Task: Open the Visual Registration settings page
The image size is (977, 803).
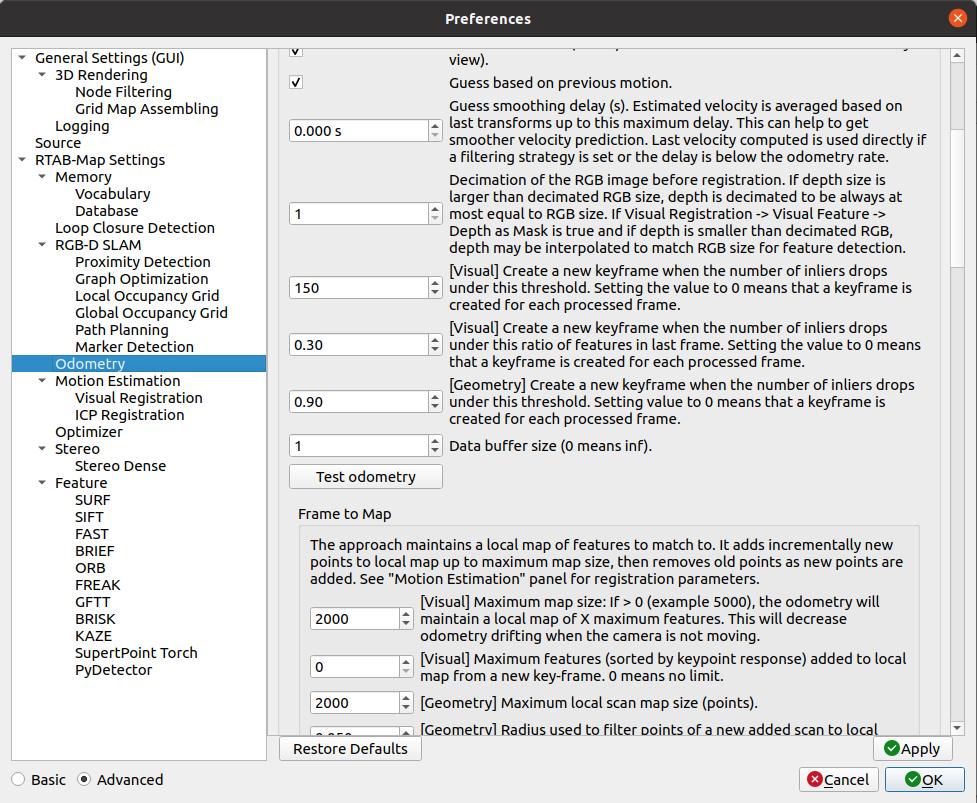Action: click(138, 398)
